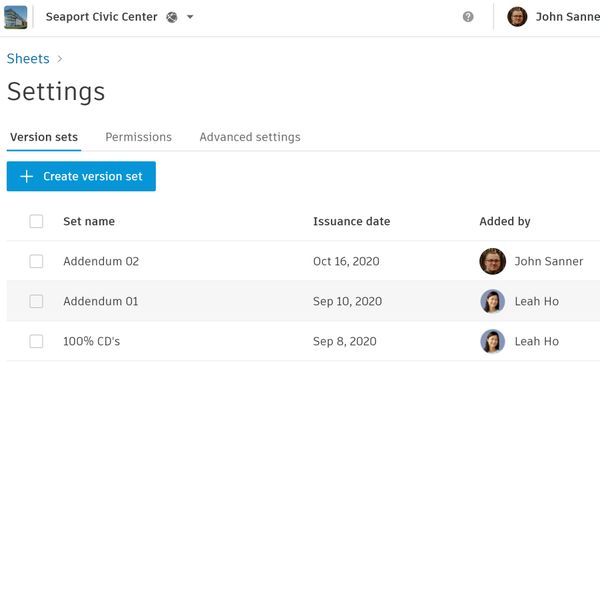Select the 100% CD's row checkbox
Viewport: 600px width, 600px height.
(36, 341)
